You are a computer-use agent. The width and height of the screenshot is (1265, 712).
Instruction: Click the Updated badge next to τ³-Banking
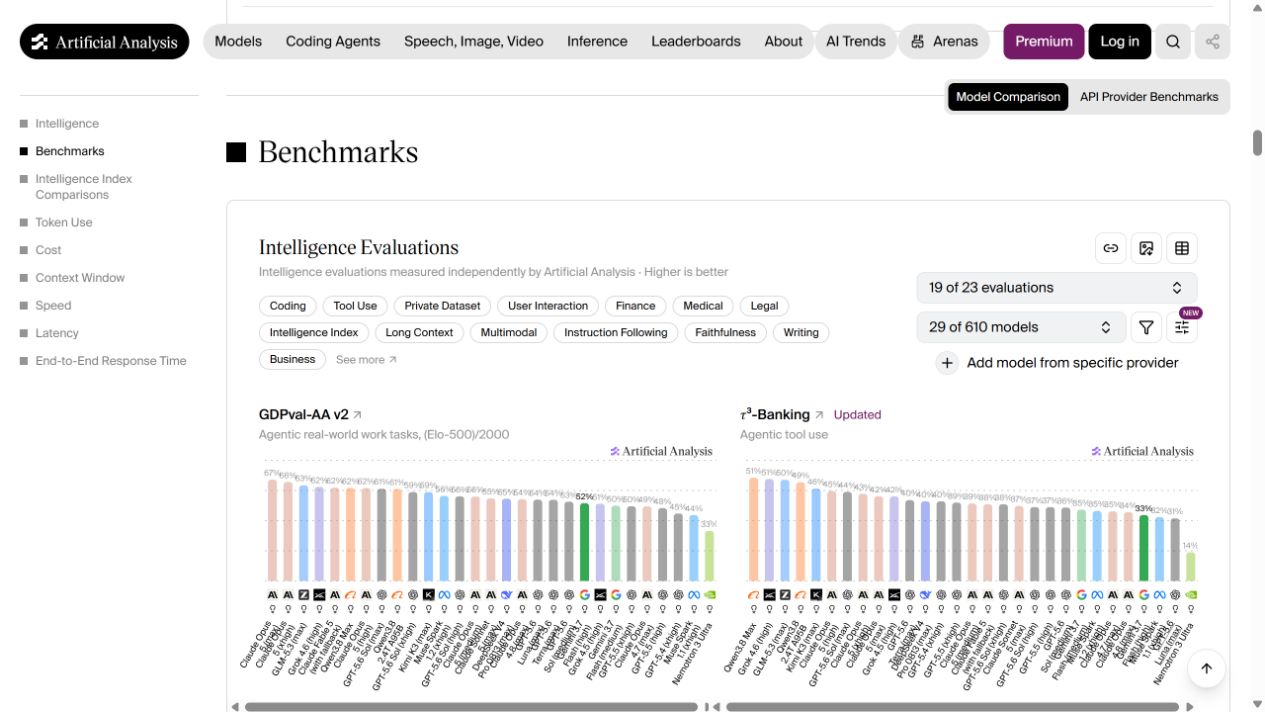point(857,415)
